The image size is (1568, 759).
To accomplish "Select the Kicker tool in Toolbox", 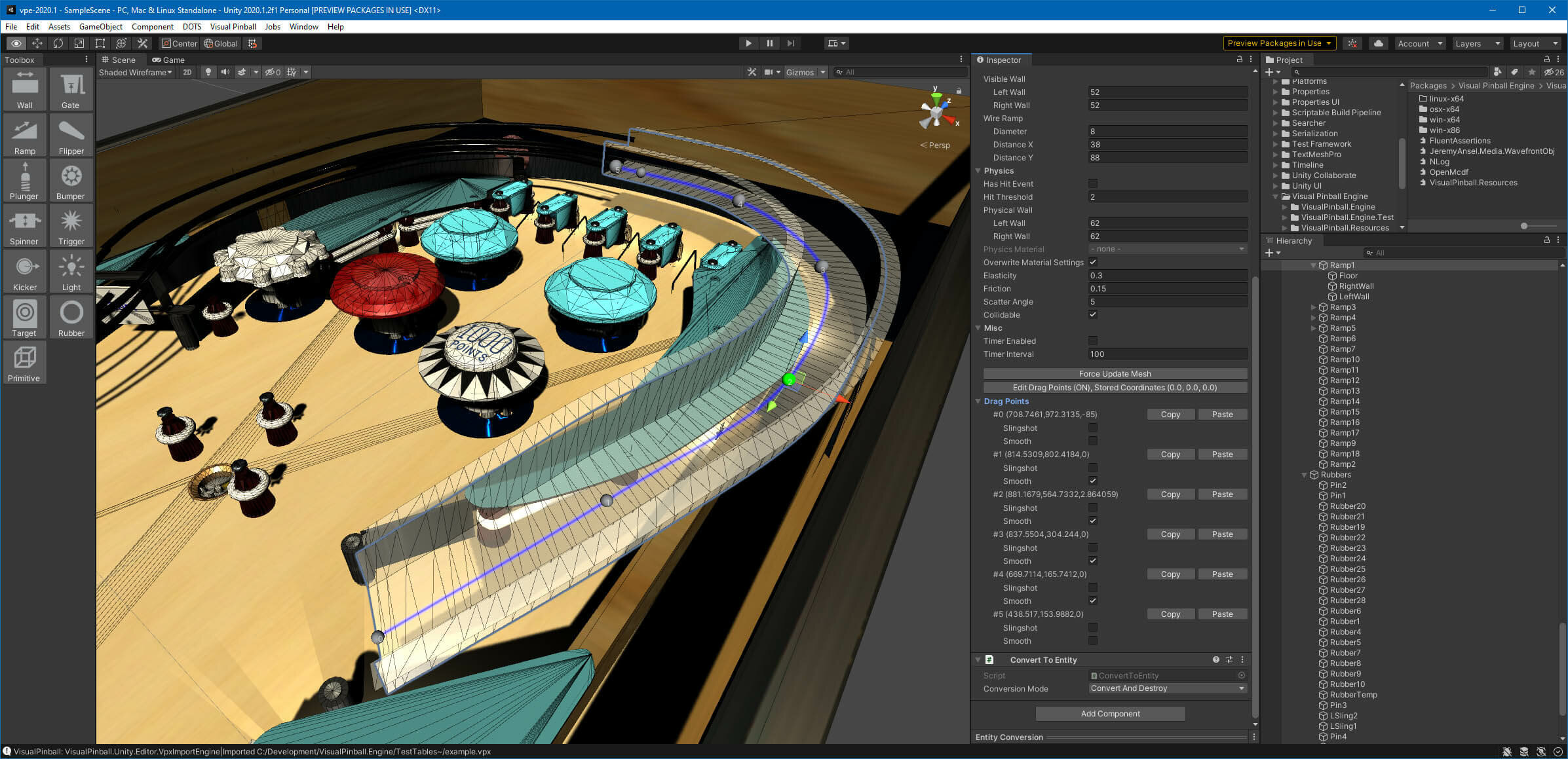I will [24, 271].
